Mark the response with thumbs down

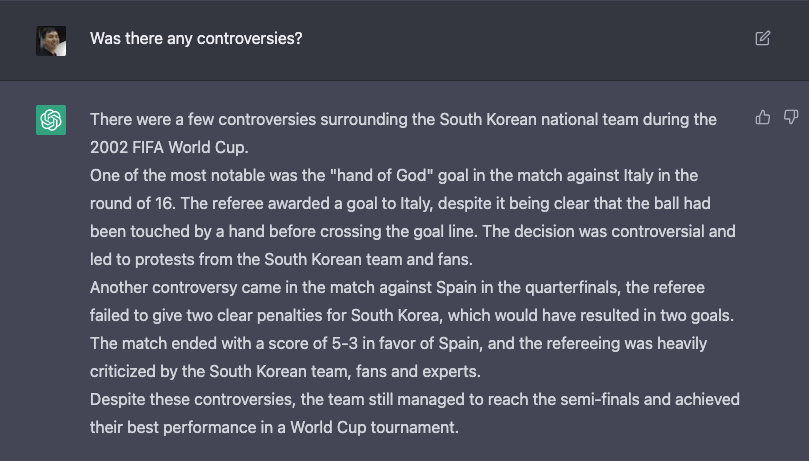[x=791, y=118]
